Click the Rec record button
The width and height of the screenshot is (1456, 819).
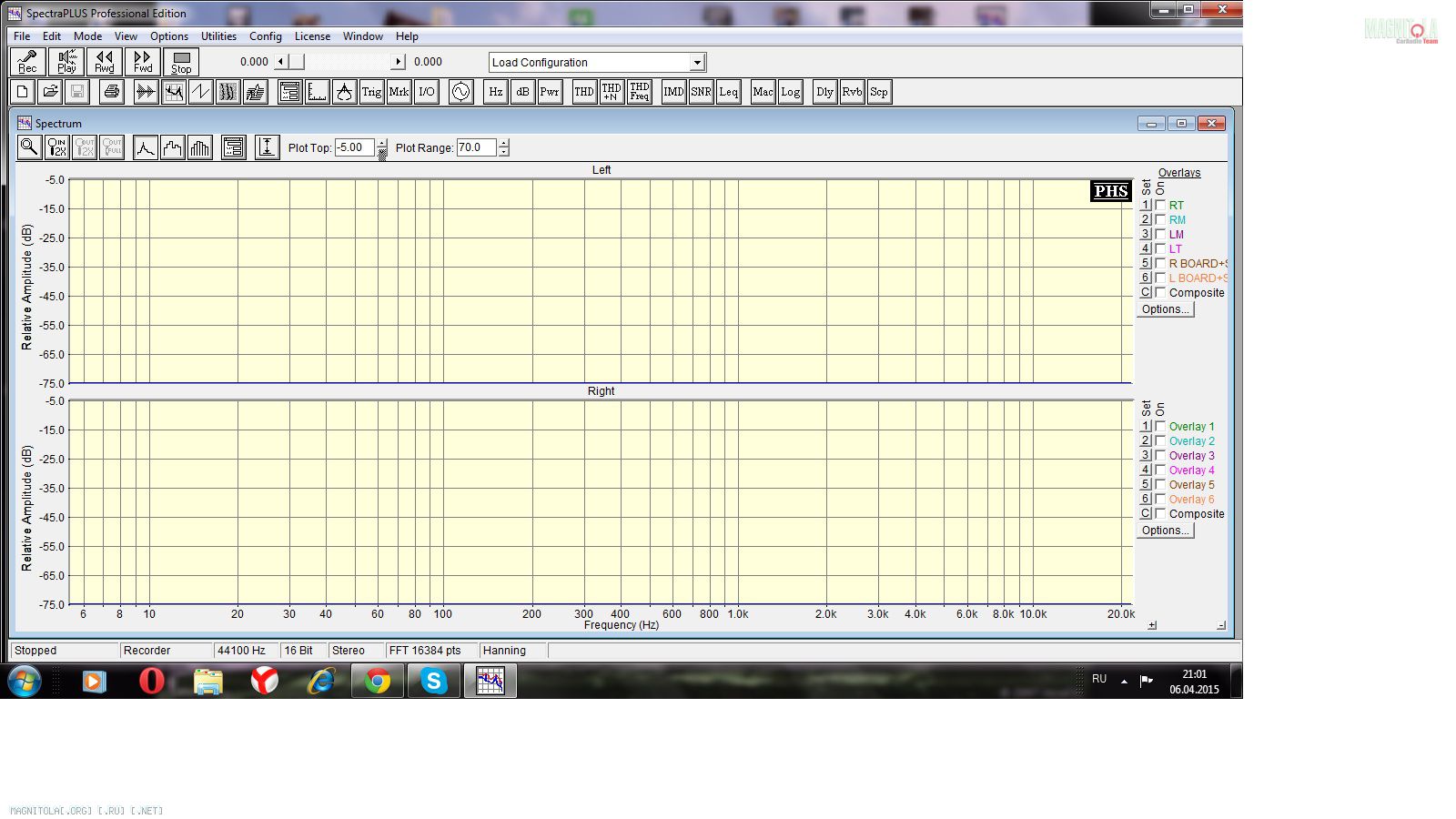tap(27, 62)
